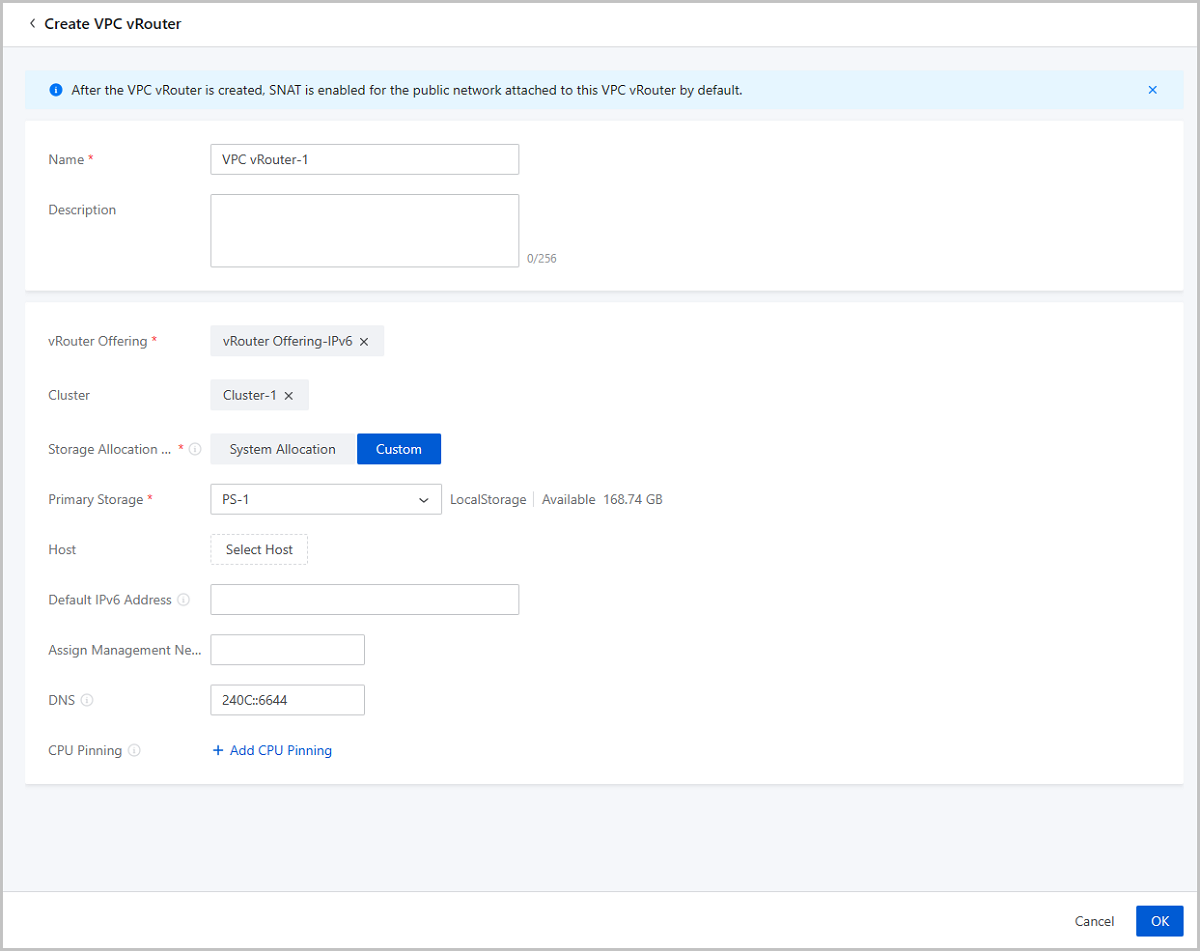Image resolution: width=1200 pixels, height=951 pixels.
Task: Select System Allocation storage option
Action: [282, 449]
